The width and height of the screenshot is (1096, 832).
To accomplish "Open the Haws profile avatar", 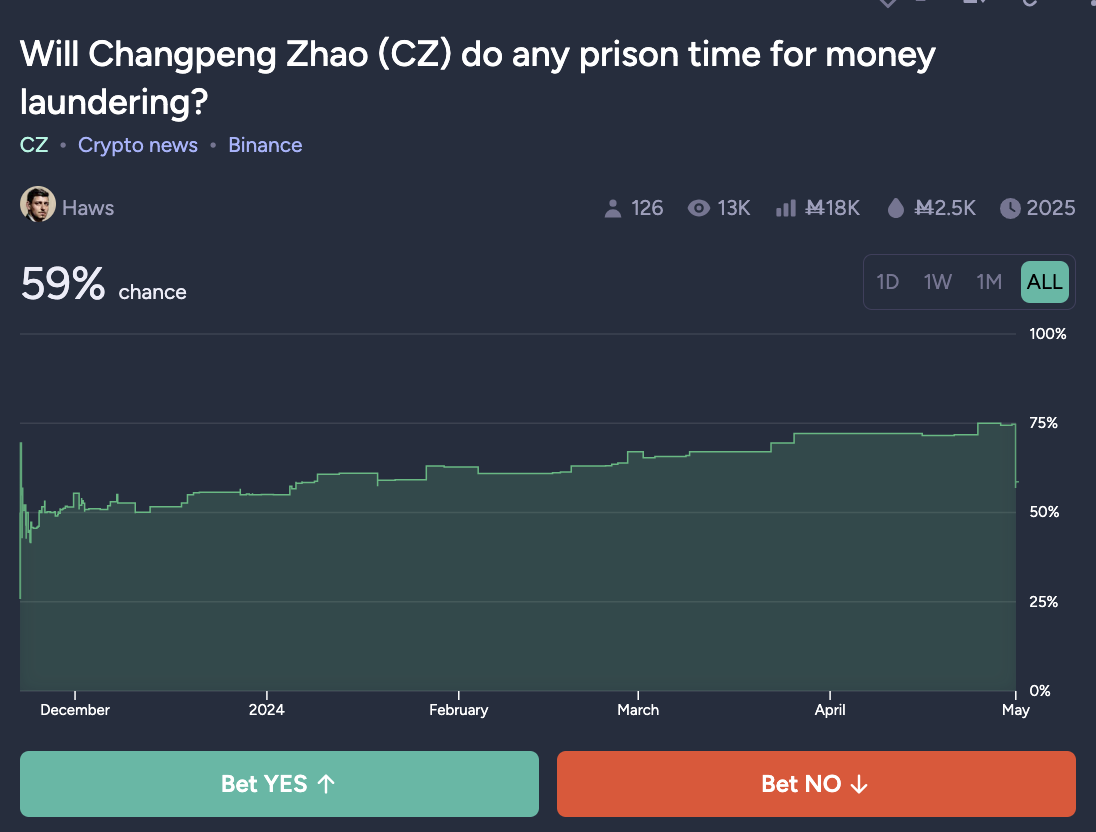I will 38,205.
